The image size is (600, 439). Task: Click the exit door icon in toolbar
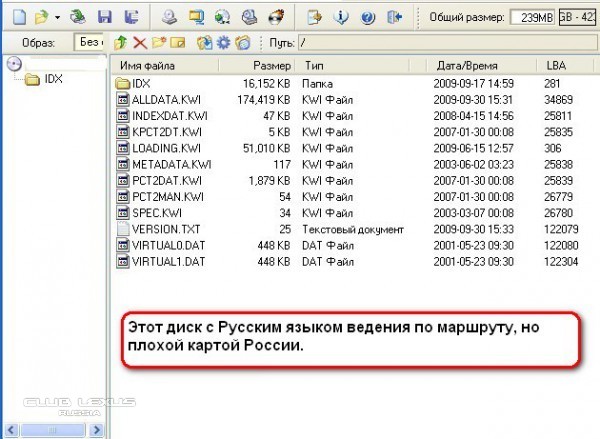coord(394,17)
